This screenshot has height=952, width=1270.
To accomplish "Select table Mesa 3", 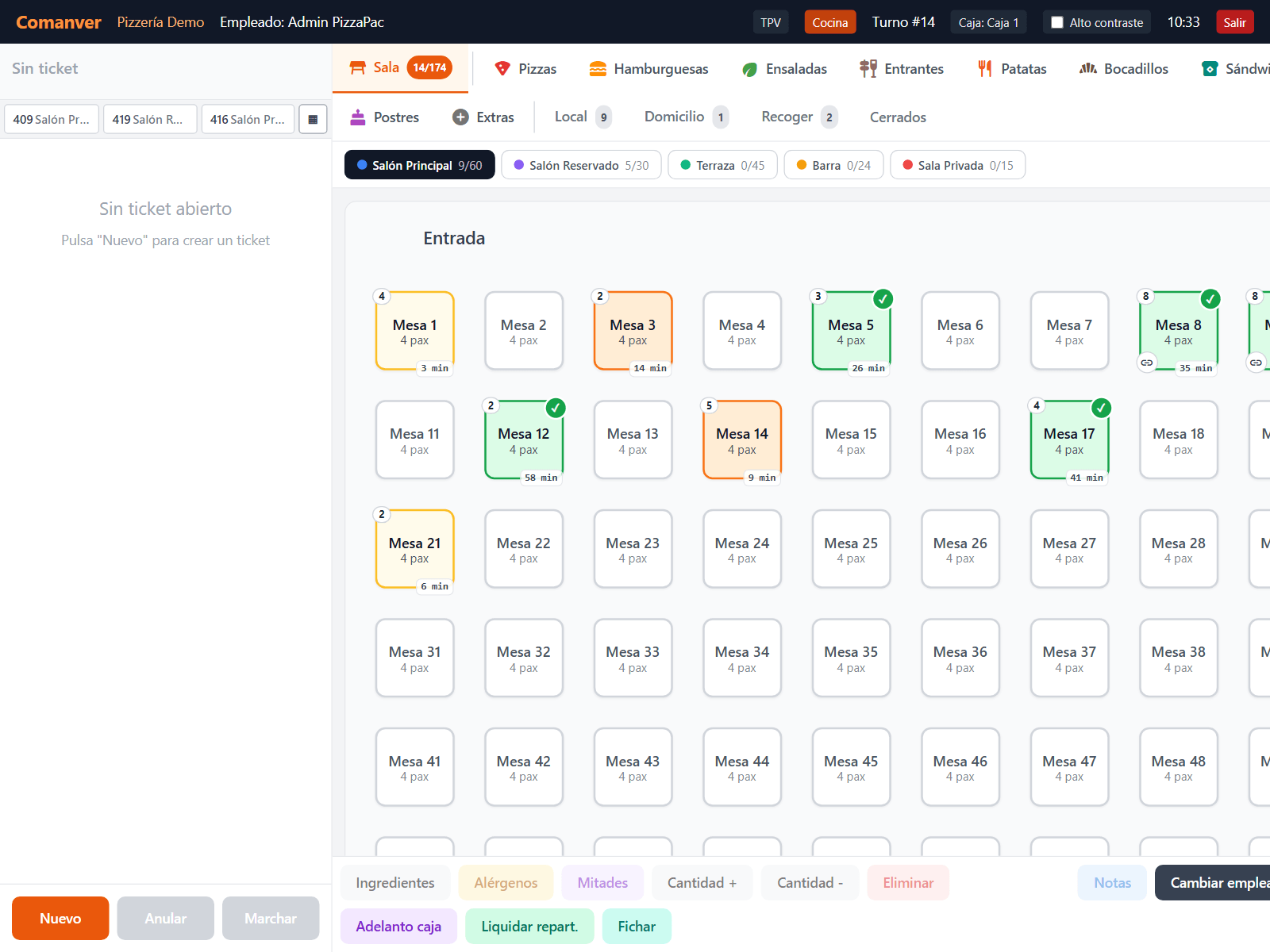I will pos(633,331).
